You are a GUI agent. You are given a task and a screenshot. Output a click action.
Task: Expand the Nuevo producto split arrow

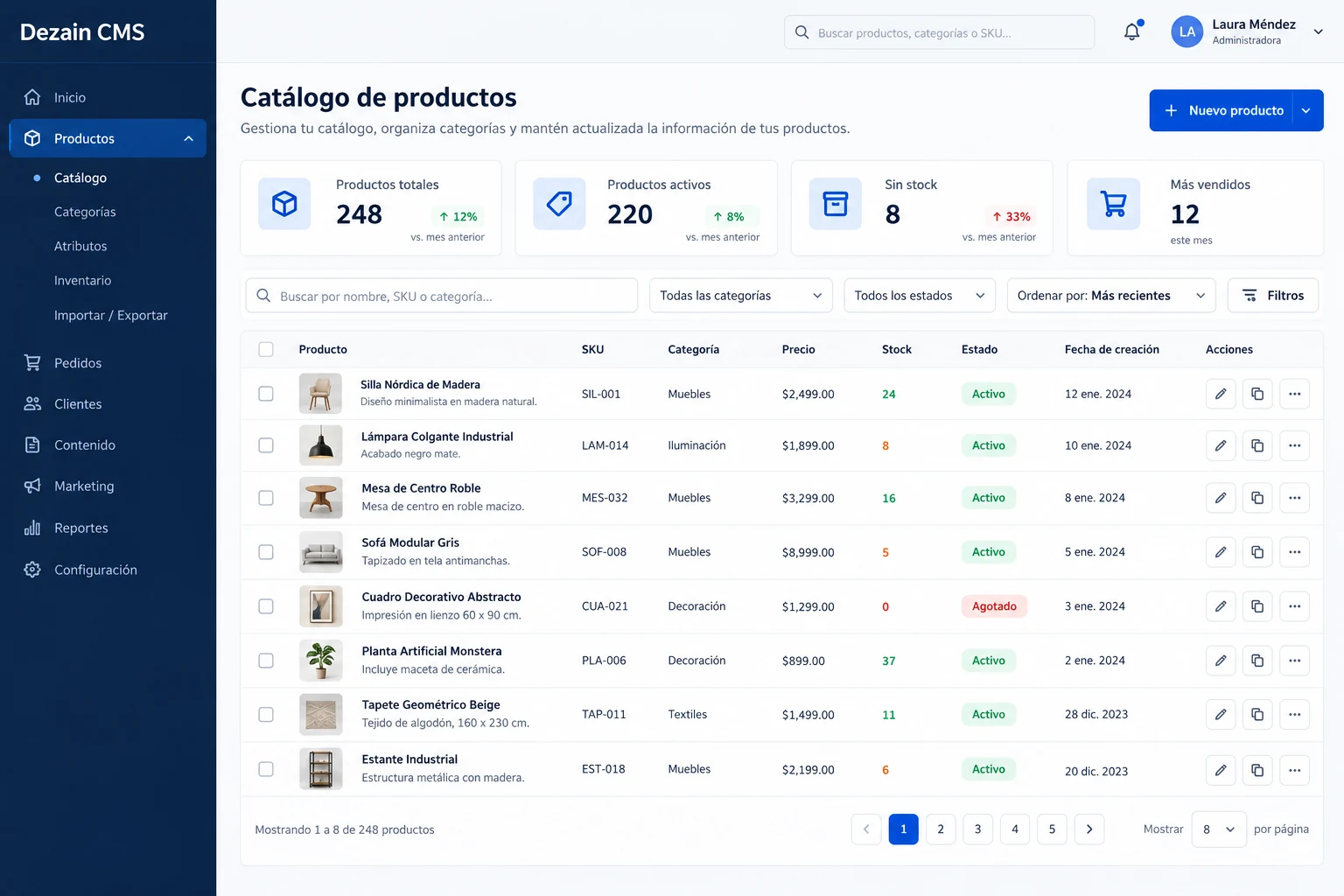[1306, 110]
